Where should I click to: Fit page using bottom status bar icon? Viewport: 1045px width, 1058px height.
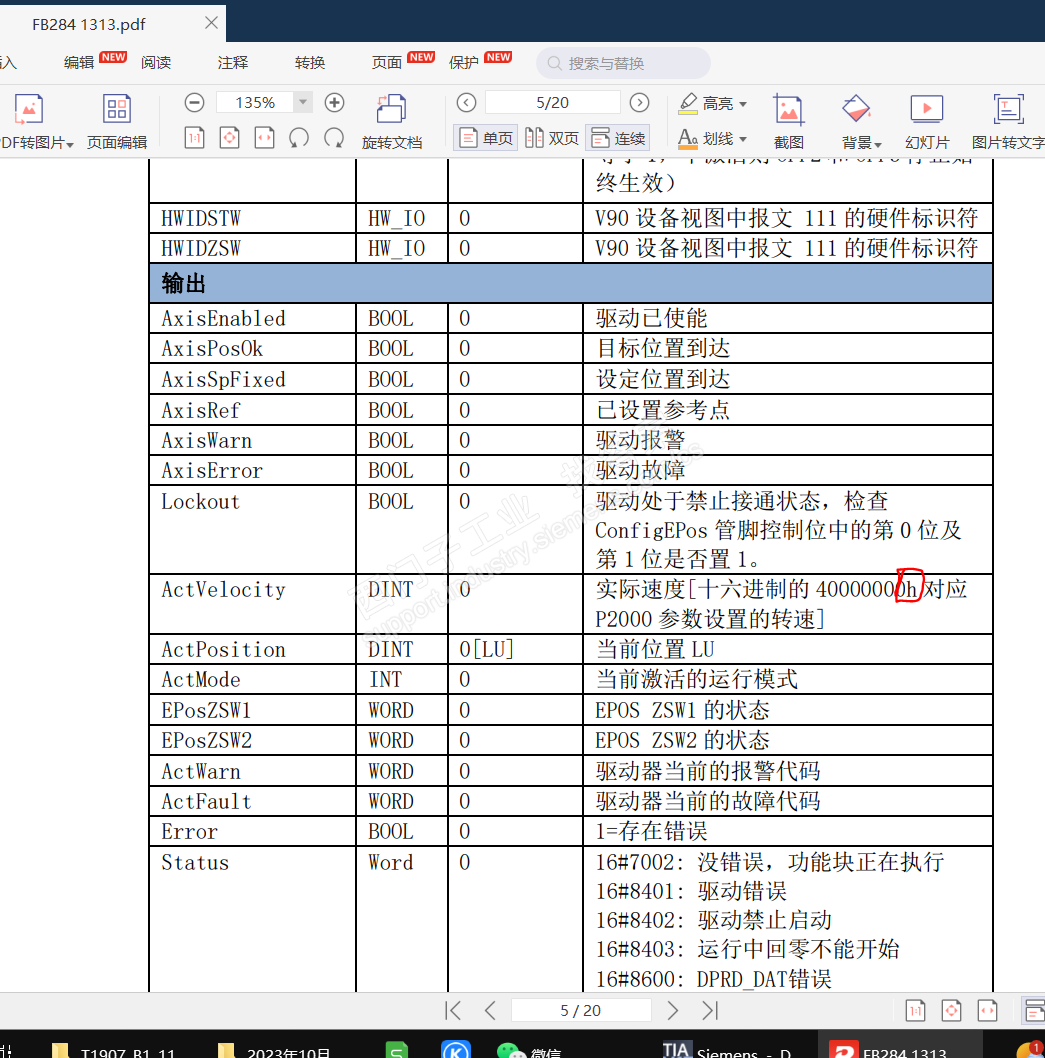951,1010
